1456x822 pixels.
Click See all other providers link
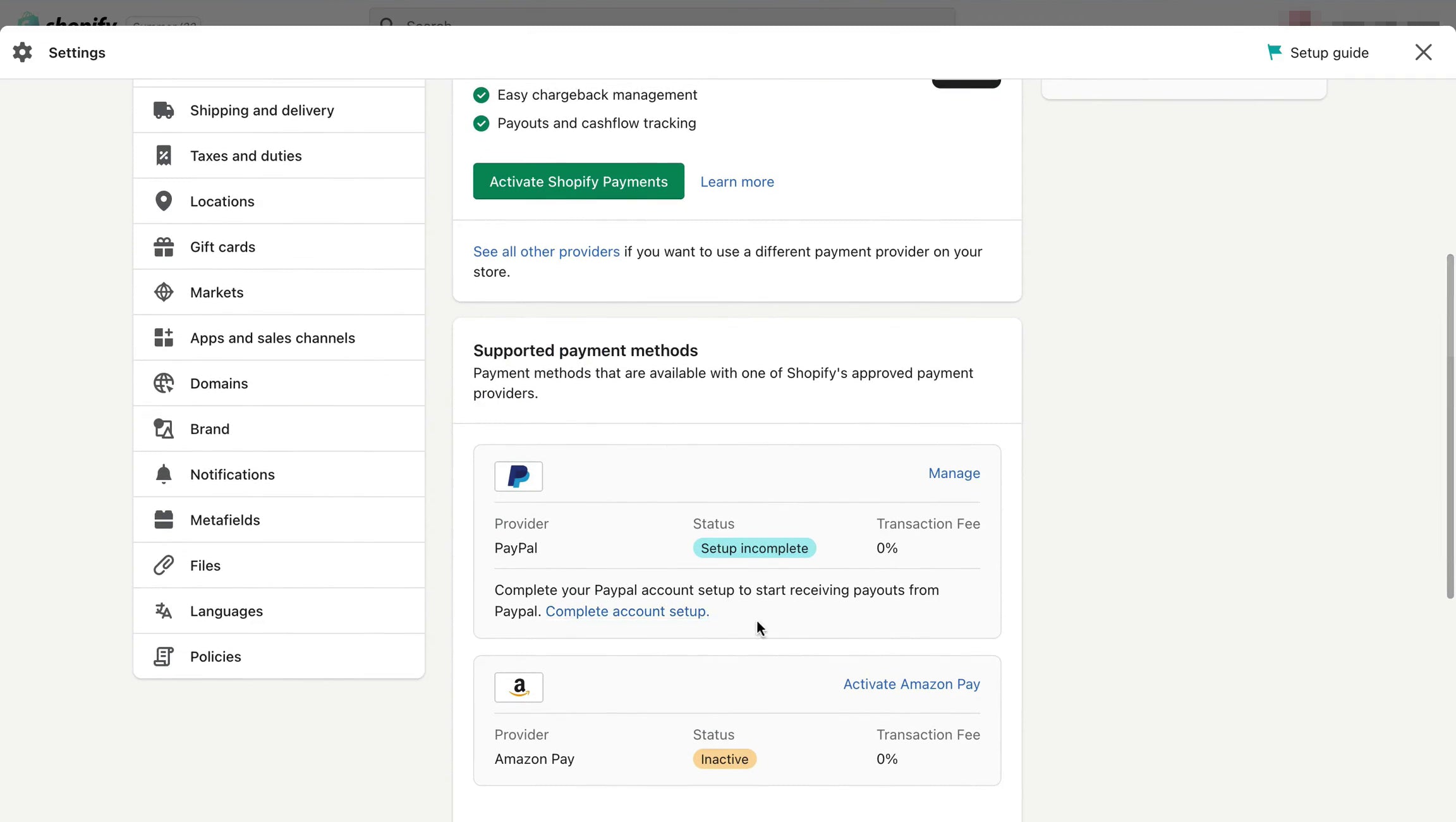click(546, 252)
